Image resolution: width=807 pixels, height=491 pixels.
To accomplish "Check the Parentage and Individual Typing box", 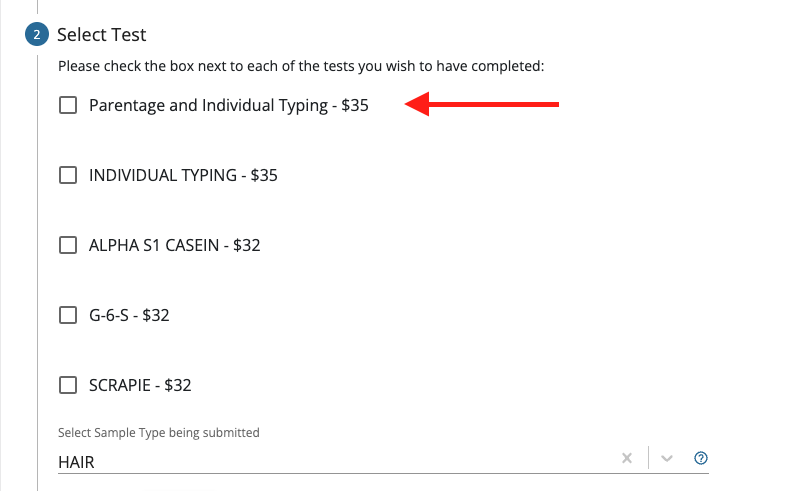I will [68, 105].
